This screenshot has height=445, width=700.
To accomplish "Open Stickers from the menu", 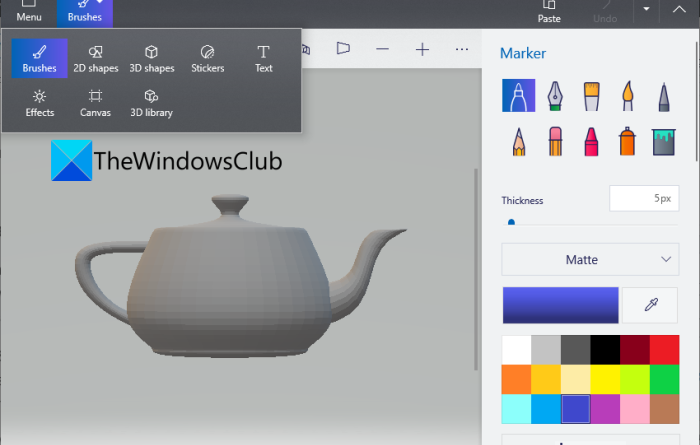I will pos(208,58).
